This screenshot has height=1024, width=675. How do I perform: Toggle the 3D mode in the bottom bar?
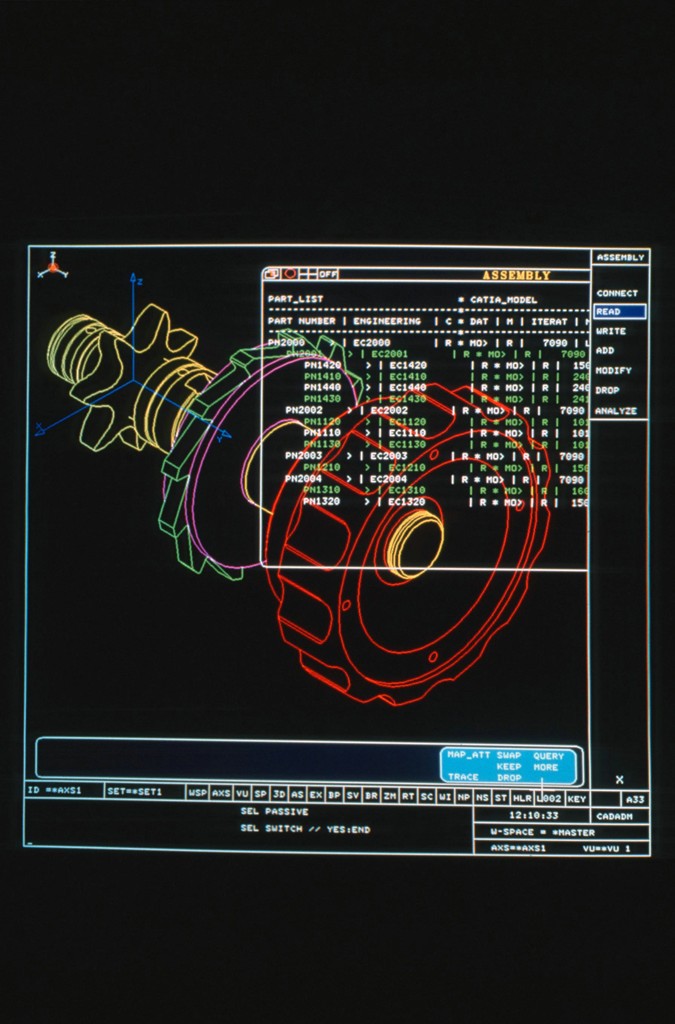[x=279, y=794]
